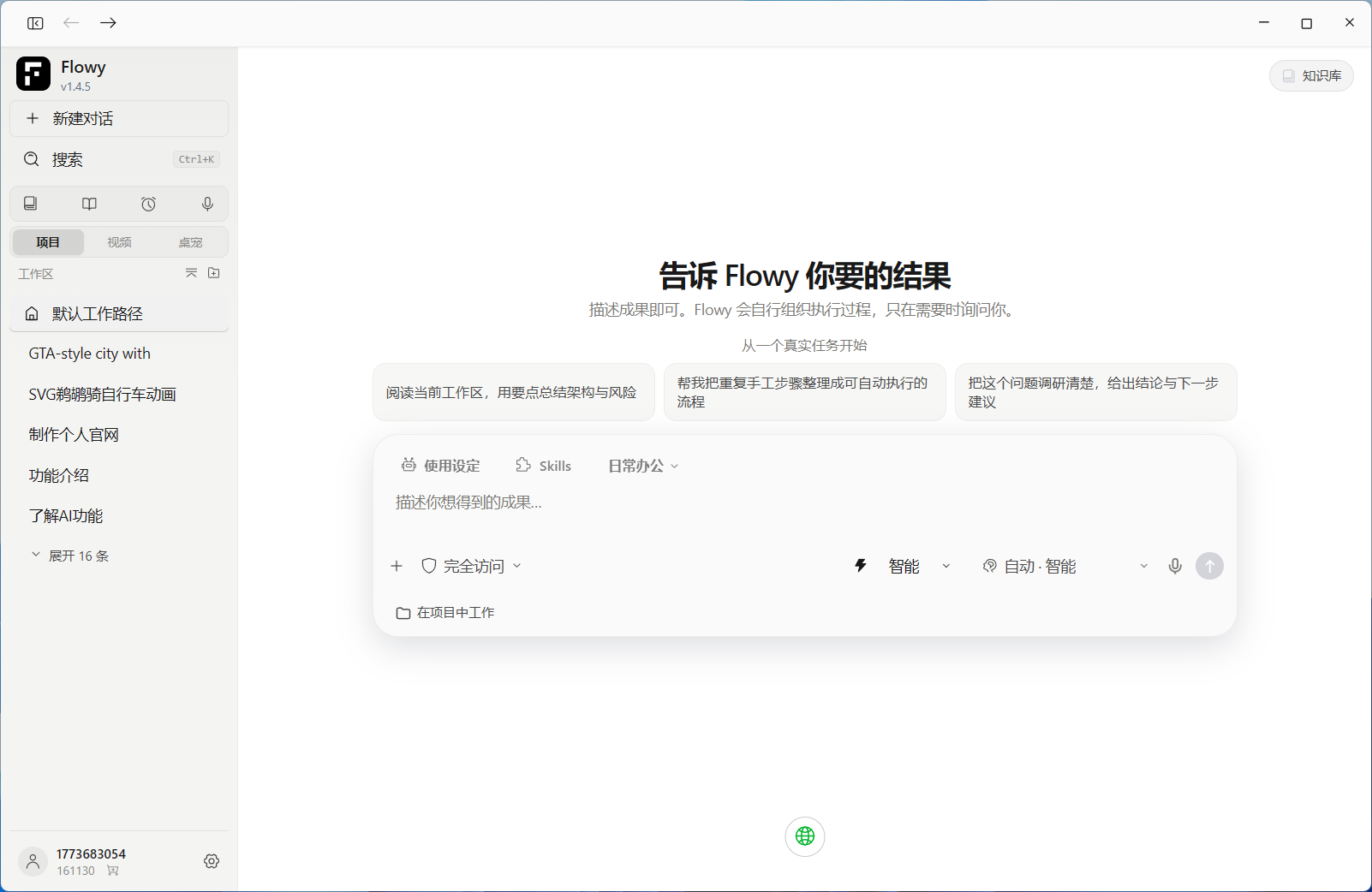Viewport: 1372px width, 892px height.
Task: Click the shopping cart icon beside 161130
Action: pyautogui.click(x=113, y=871)
